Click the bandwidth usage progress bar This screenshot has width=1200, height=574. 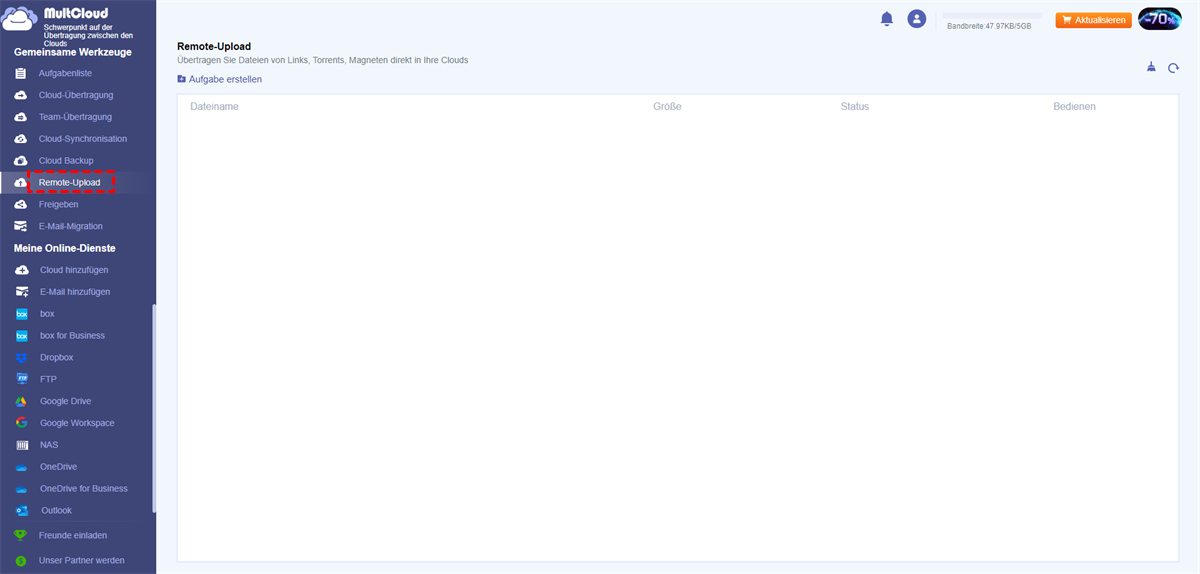[992, 16]
